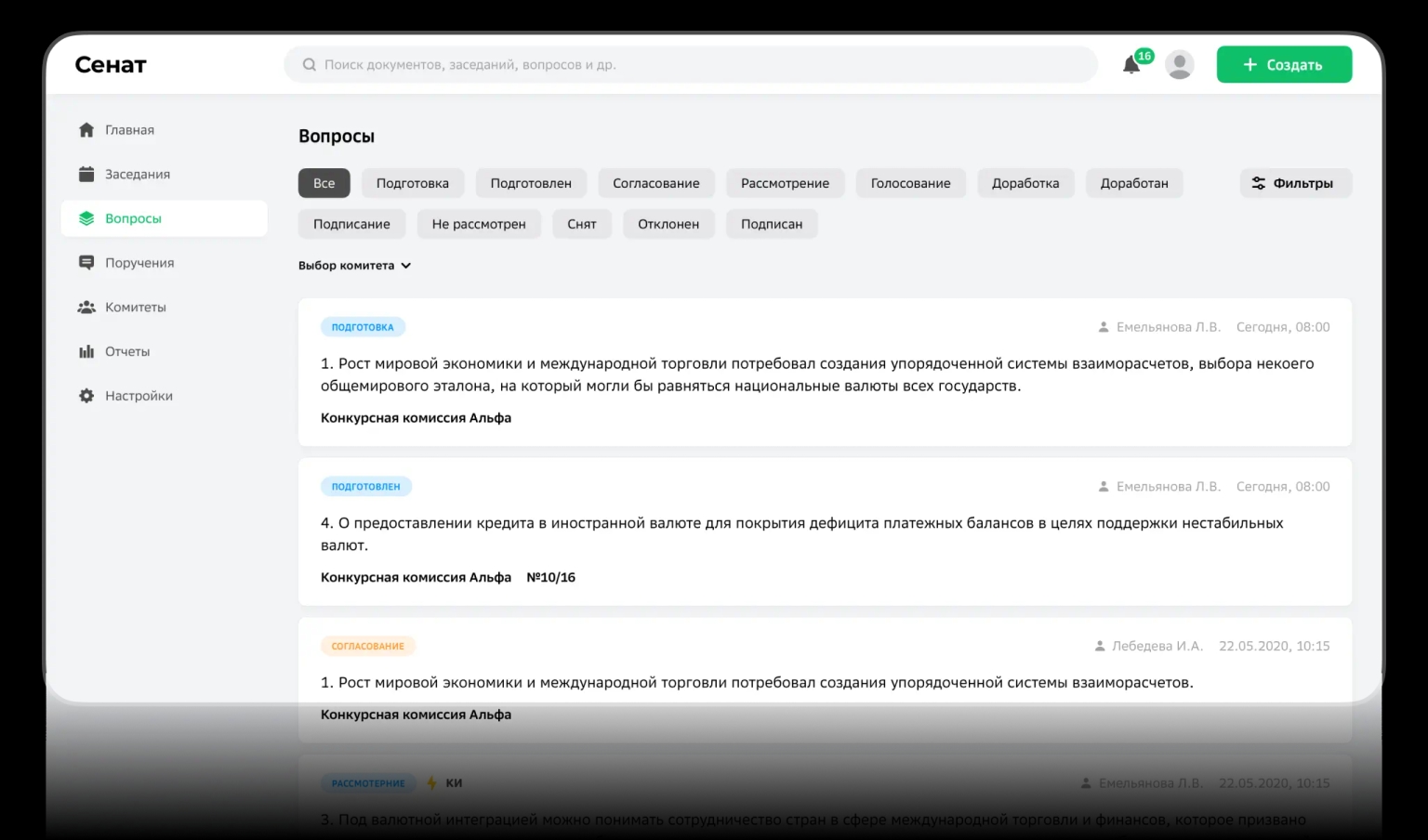The width and height of the screenshot is (1428, 840).
Task: Click the calendar icon beside Заседания
Action: (86, 174)
